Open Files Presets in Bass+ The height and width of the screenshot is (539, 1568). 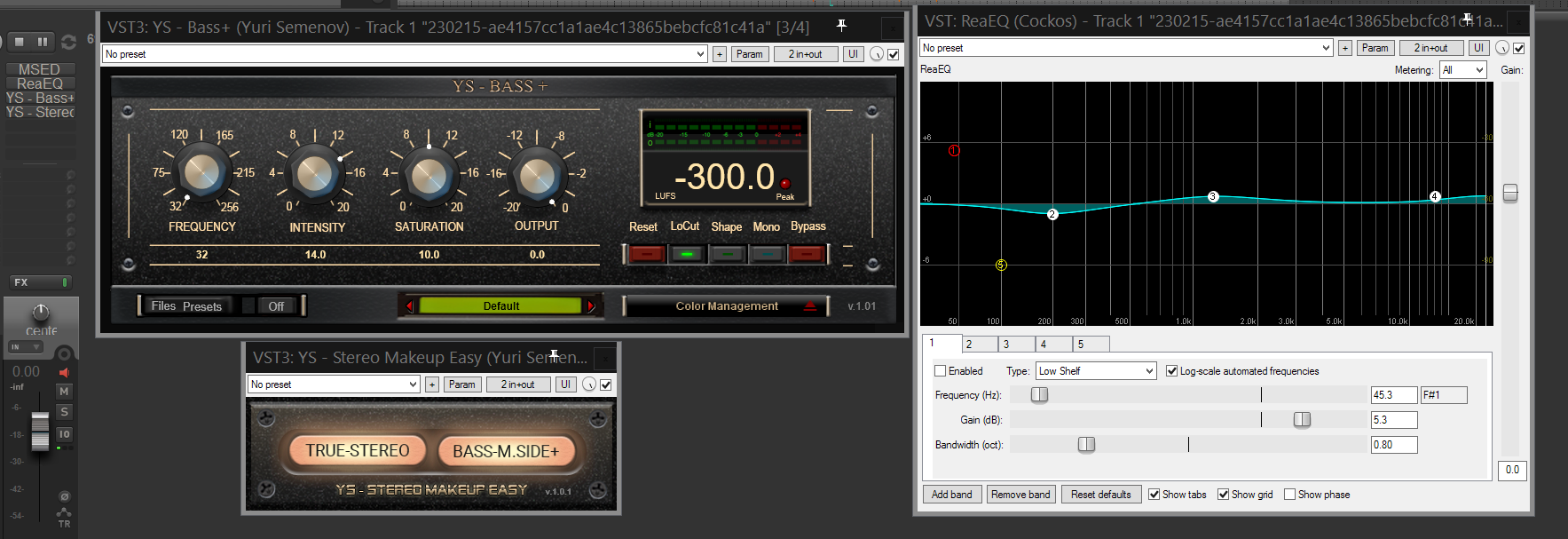click(186, 306)
